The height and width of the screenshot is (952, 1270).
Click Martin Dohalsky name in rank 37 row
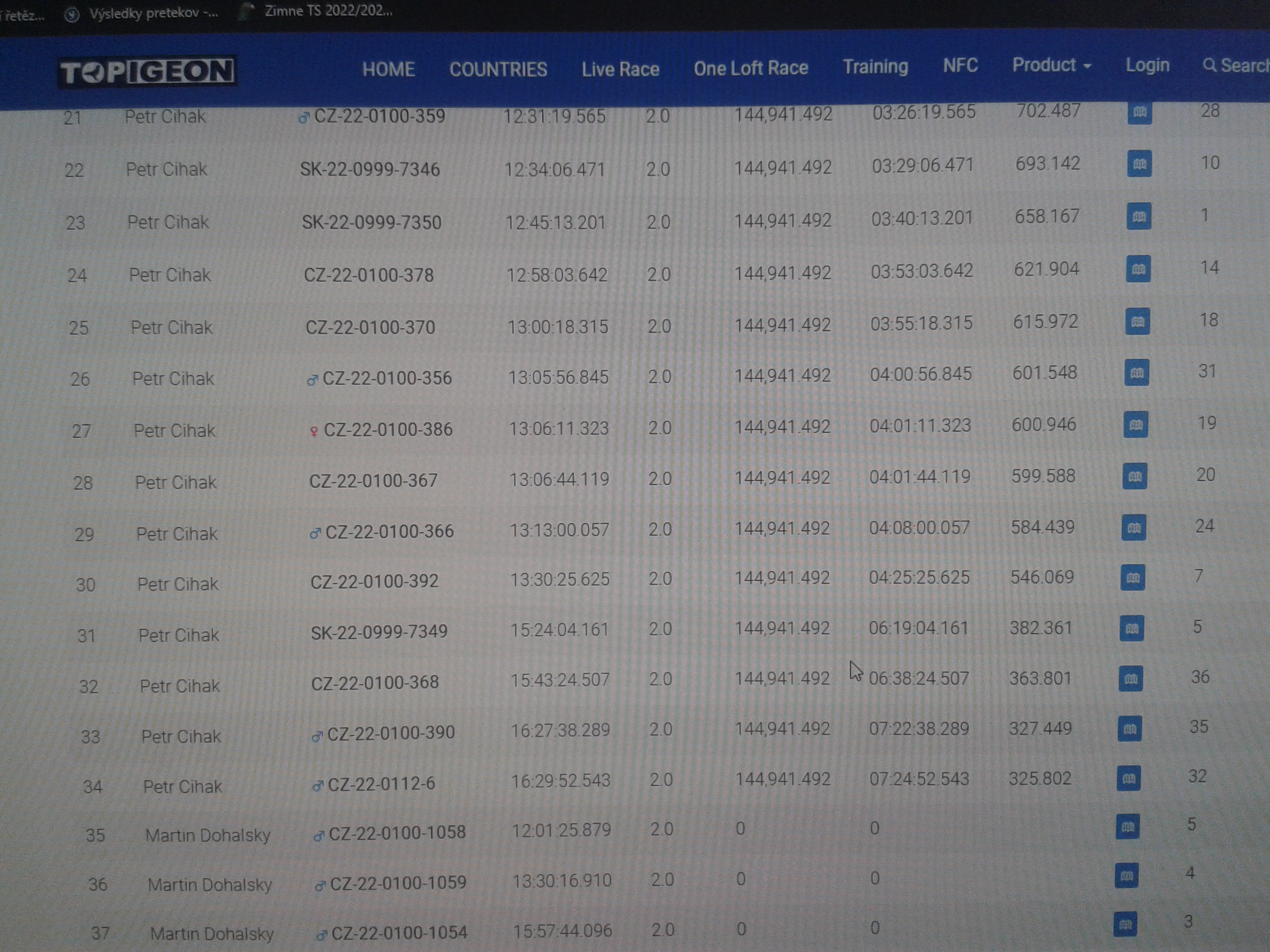pyautogui.click(x=212, y=934)
